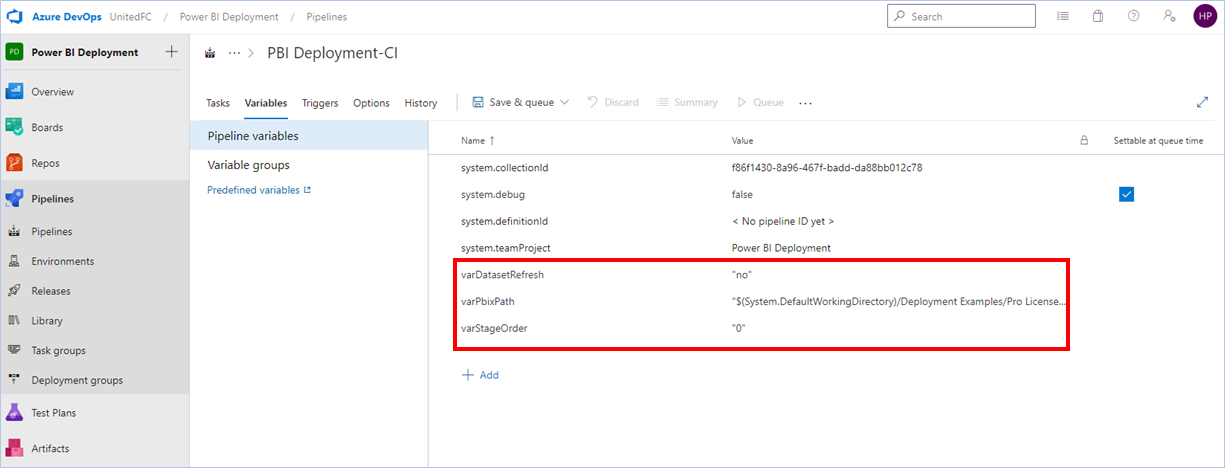Click the Azure DevOps logo icon
1225x468 pixels.
(x=15, y=16)
